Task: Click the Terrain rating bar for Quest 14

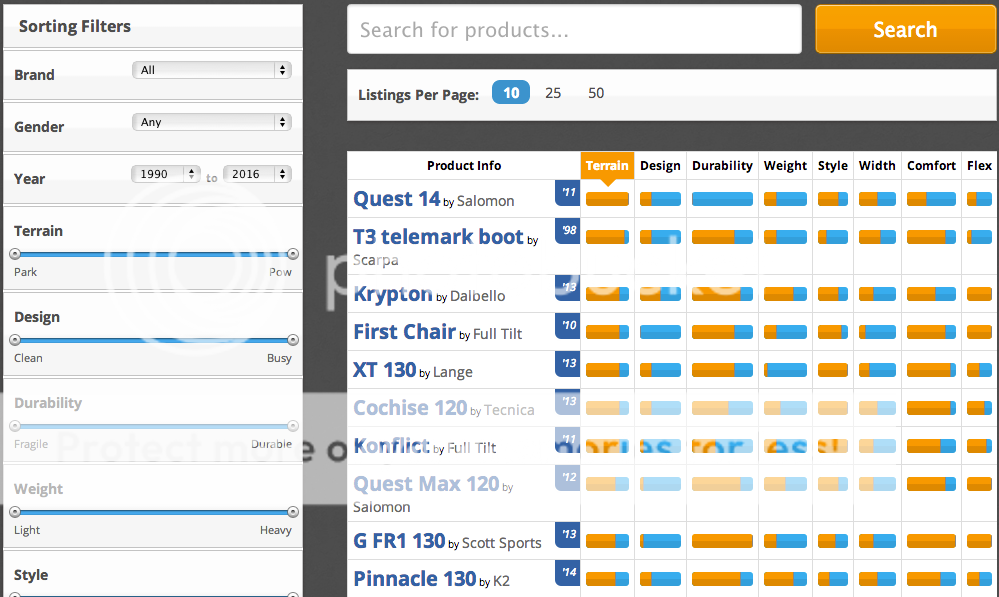Action: 607,199
